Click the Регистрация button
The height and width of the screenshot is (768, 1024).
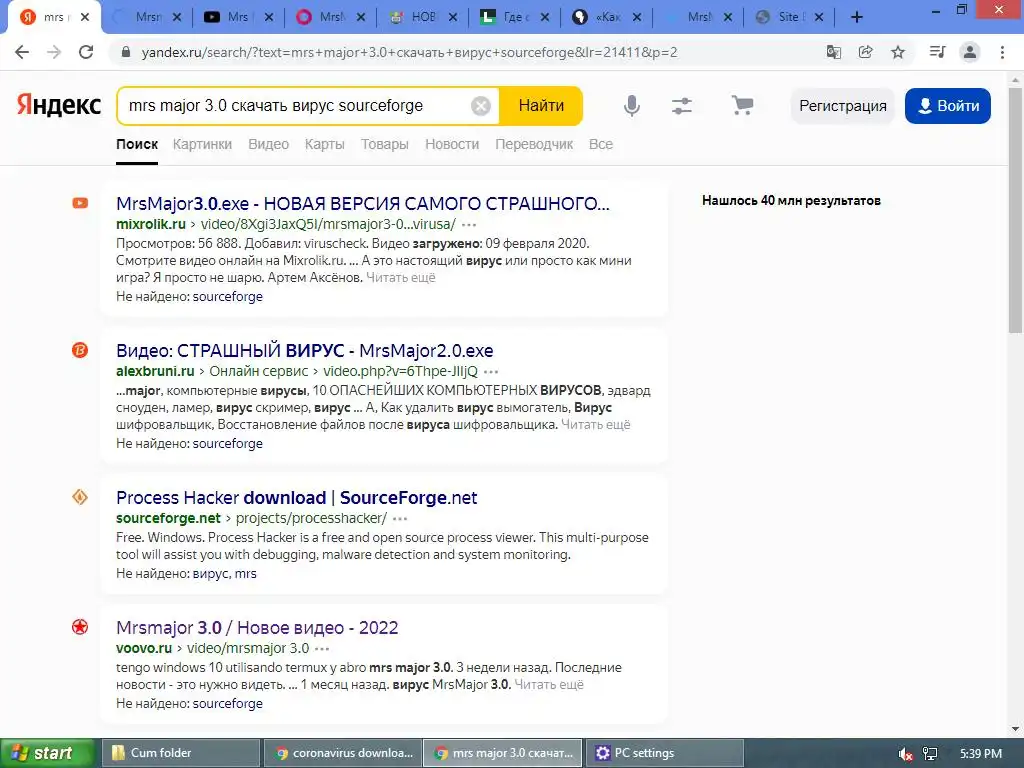click(842, 106)
